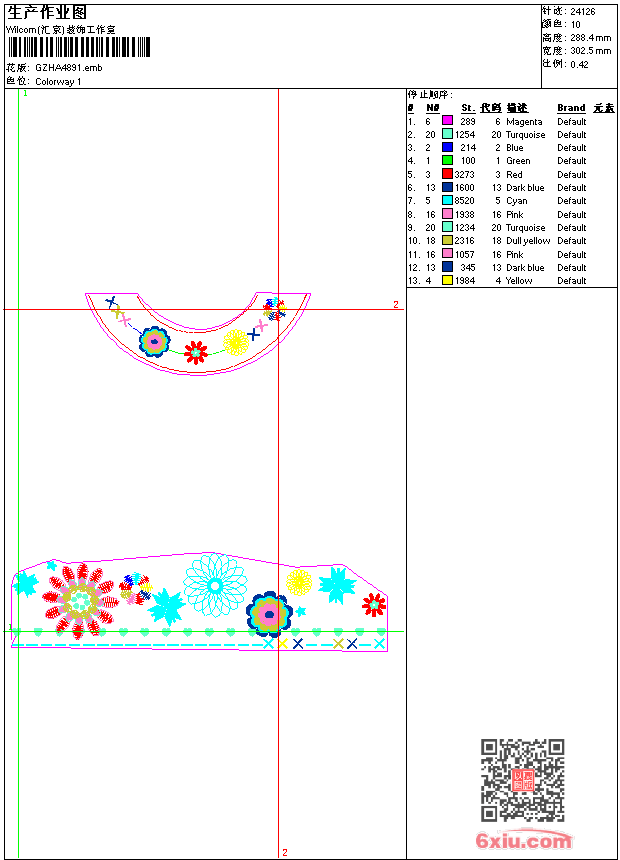620x860 pixels.
Task: Click the QR code at bottom right
Action: (x=523, y=780)
